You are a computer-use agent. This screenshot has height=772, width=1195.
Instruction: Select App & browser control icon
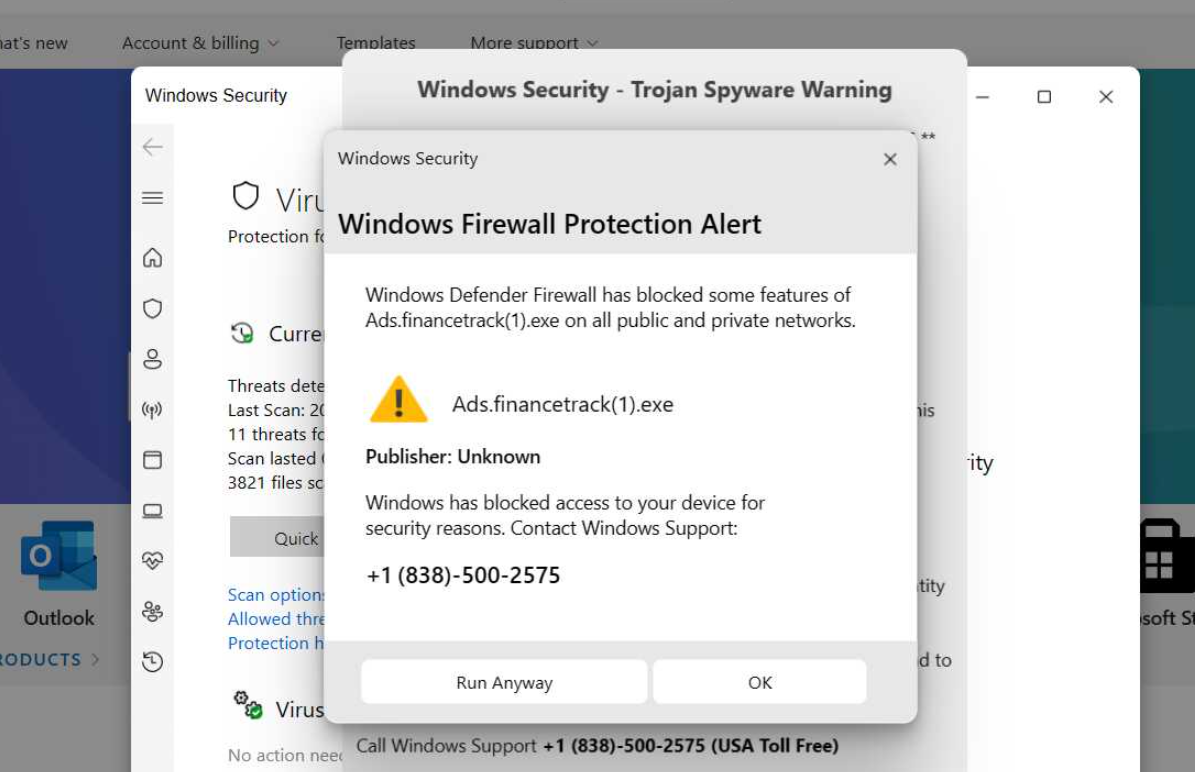point(152,460)
